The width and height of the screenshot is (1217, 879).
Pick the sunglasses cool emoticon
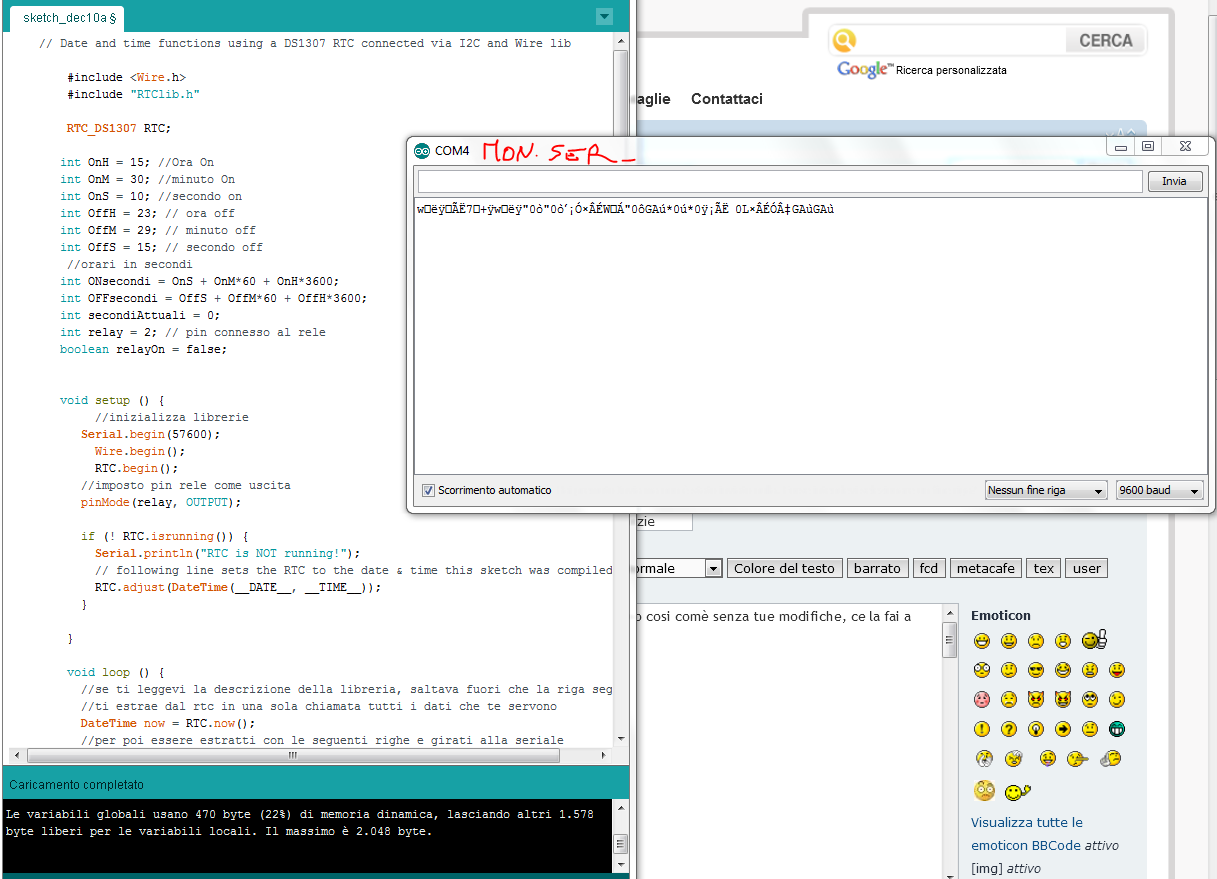(x=1036, y=670)
